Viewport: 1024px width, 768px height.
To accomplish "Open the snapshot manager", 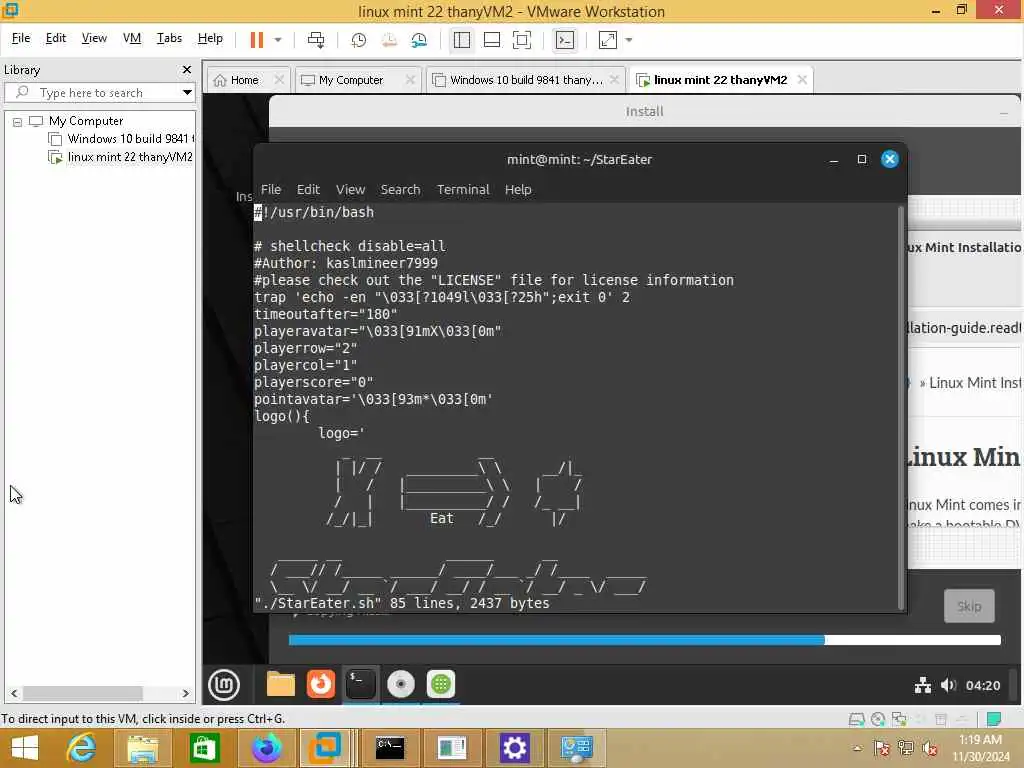I will (419, 40).
